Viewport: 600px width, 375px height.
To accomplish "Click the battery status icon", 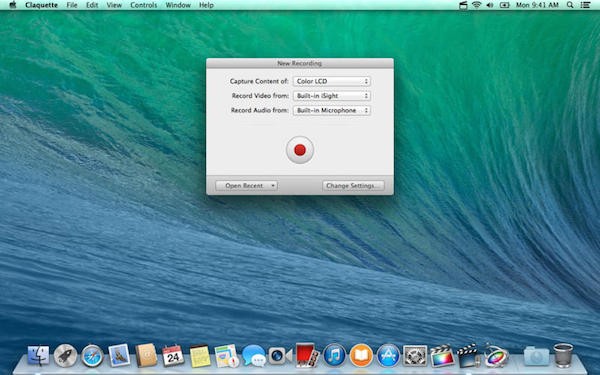I will (504, 5).
